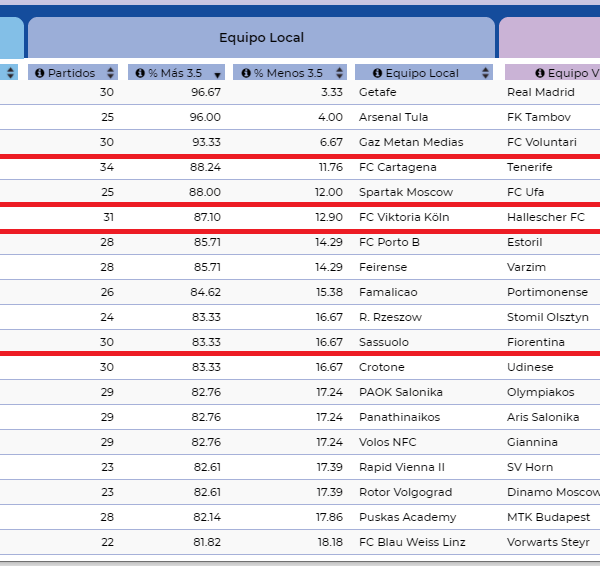The width and height of the screenshot is (600, 566).
Task: Click the Vorwarts Steyr cell
Action: pos(548,542)
